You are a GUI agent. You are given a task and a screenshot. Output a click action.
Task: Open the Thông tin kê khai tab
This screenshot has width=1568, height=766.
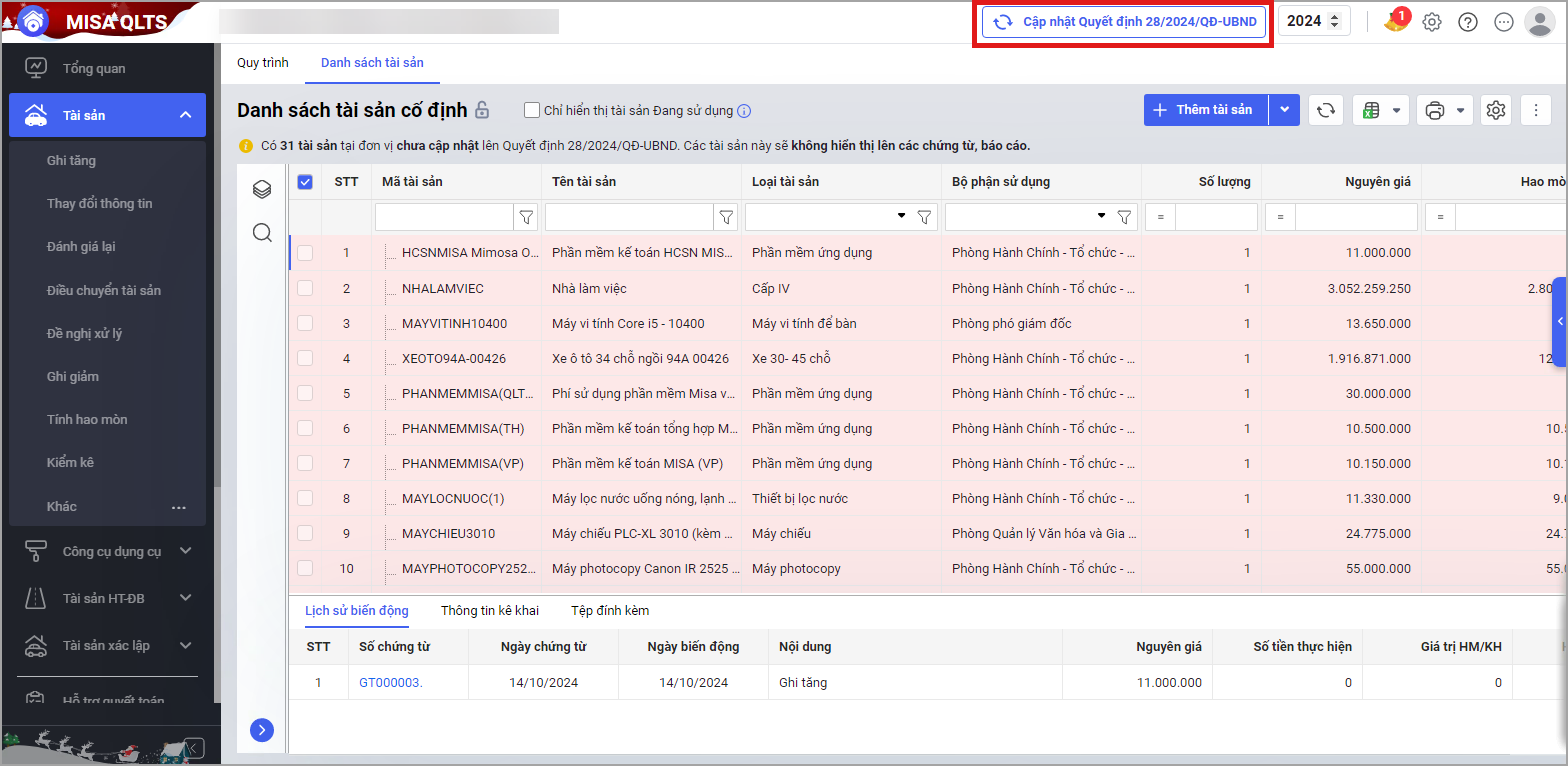coord(490,610)
